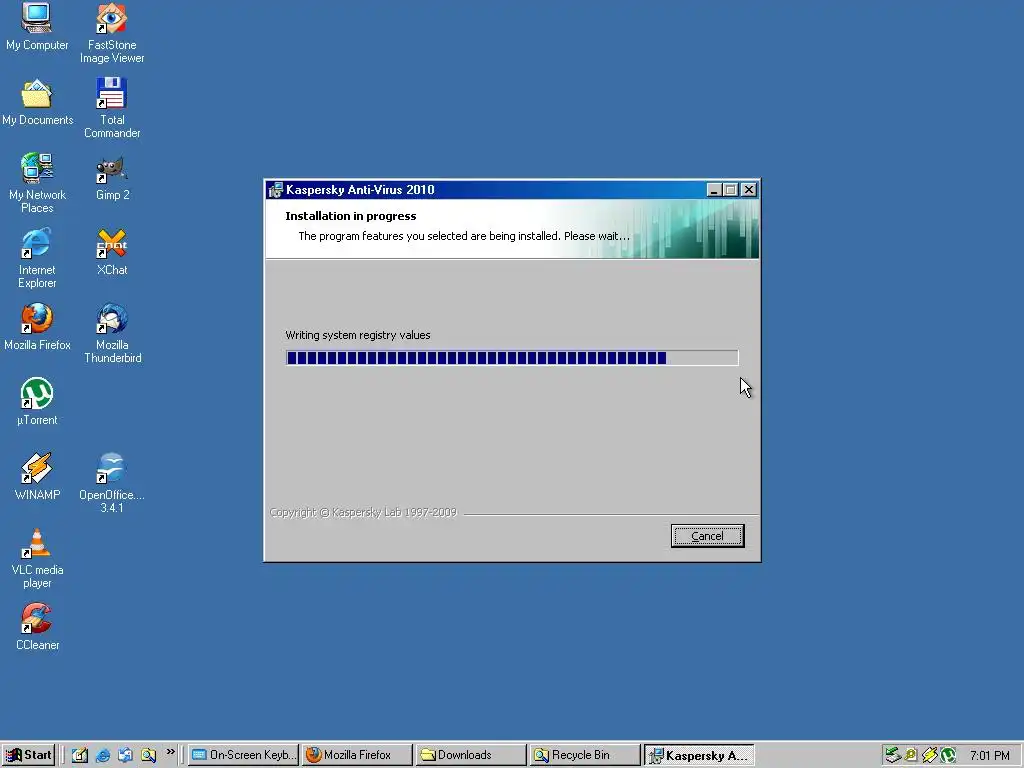Viewport: 1024px width, 768px height.
Task: Click 'Installation in progress' heading
Action: click(x=351, y=216)
